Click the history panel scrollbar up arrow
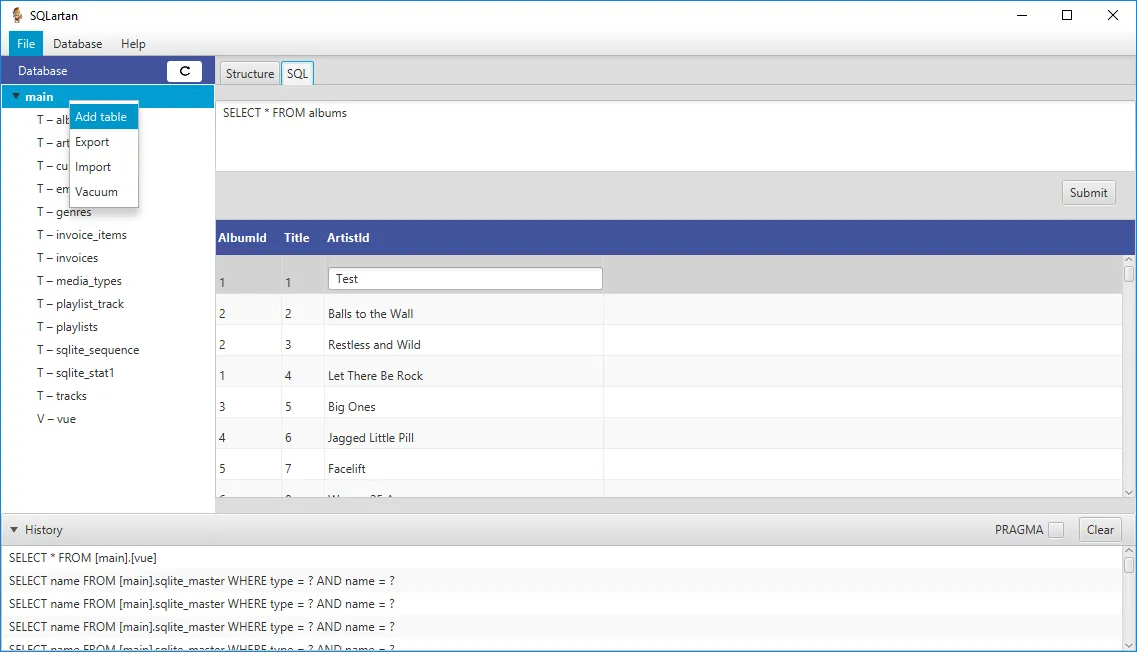 click(1129, 551)
